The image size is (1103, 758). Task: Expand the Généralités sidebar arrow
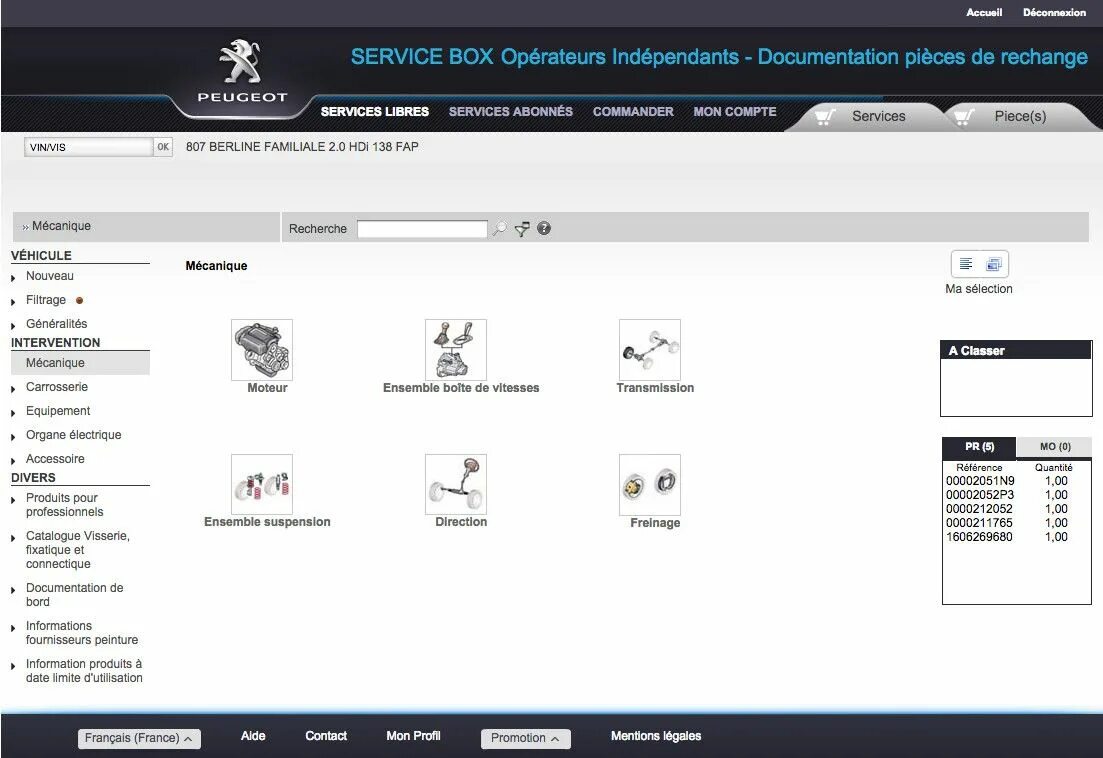13,326
